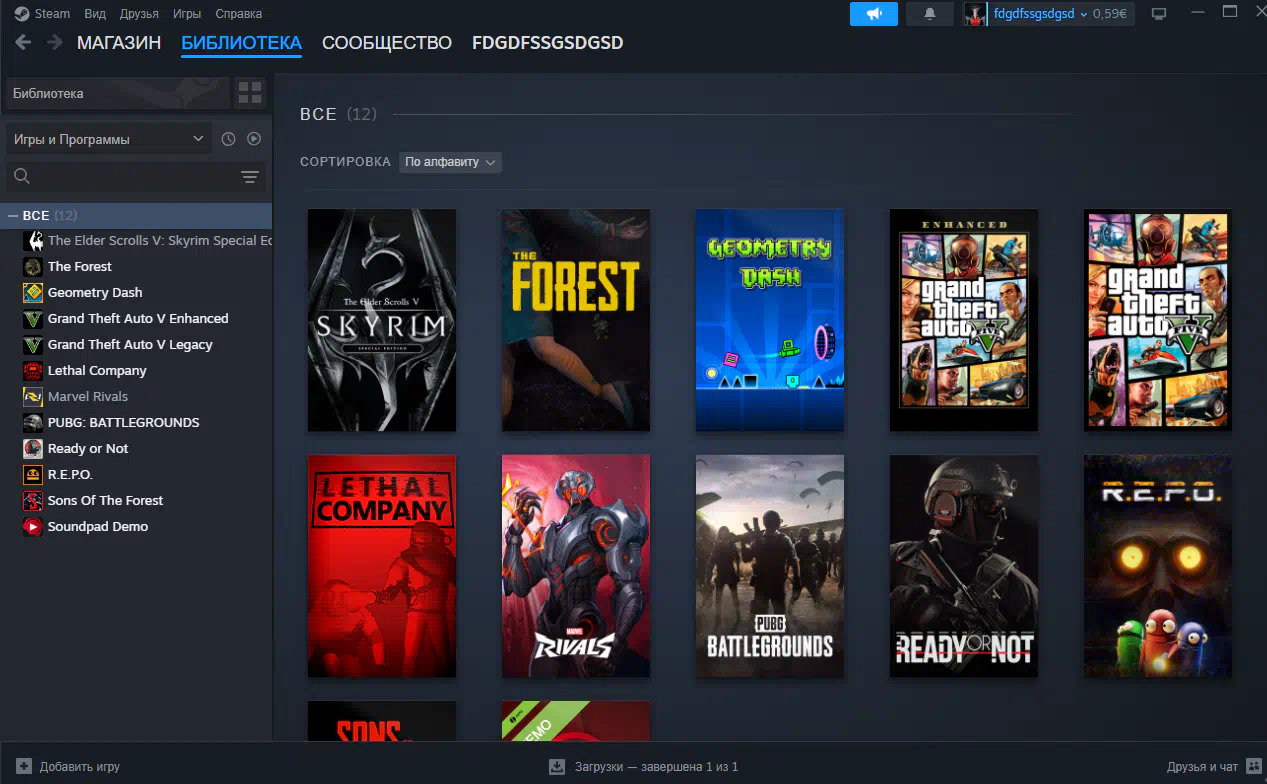Viewport: 1267px width, 784px height.
Task: Show ready-to-play games only
Action: point(254,139)
